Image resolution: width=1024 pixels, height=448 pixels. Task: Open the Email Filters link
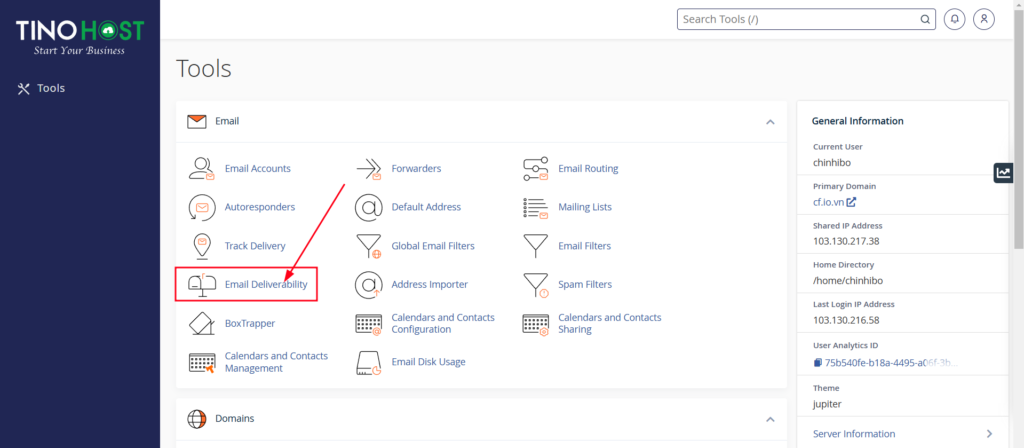tap(584, 246)
